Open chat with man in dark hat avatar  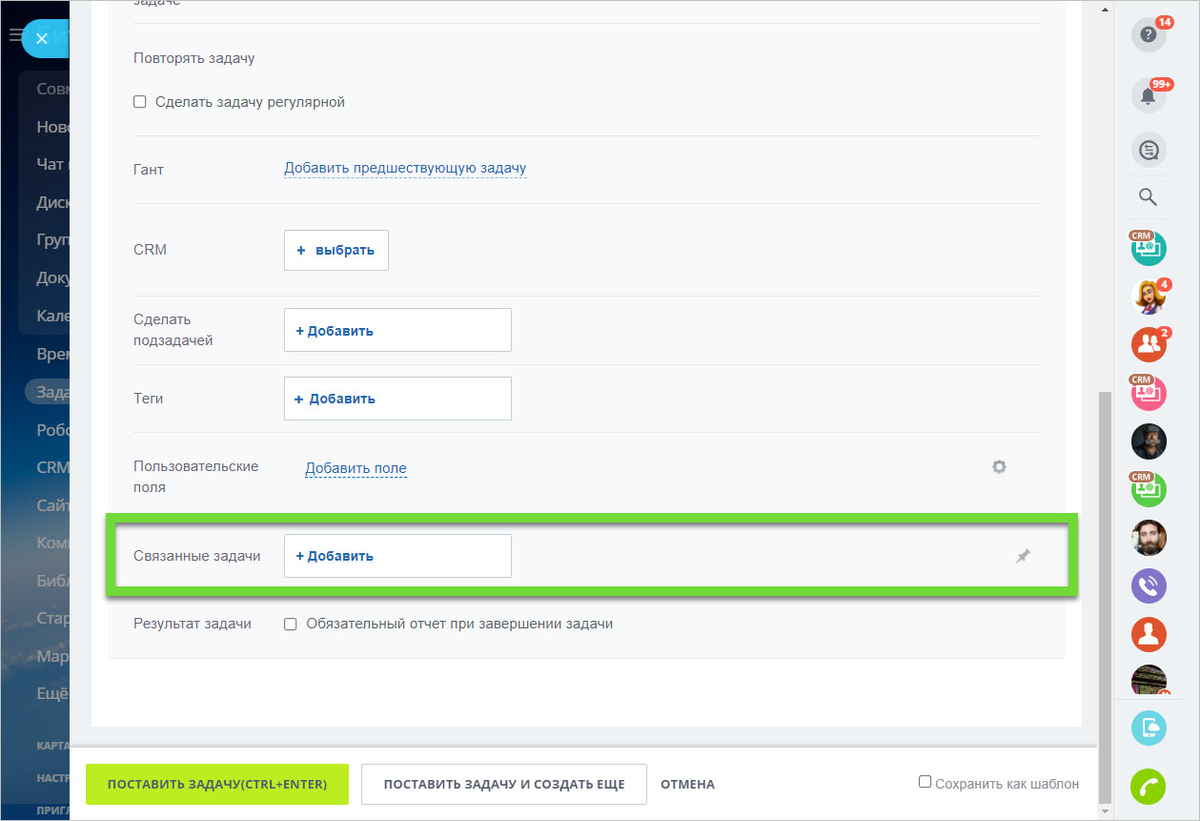click(1149, 441)
